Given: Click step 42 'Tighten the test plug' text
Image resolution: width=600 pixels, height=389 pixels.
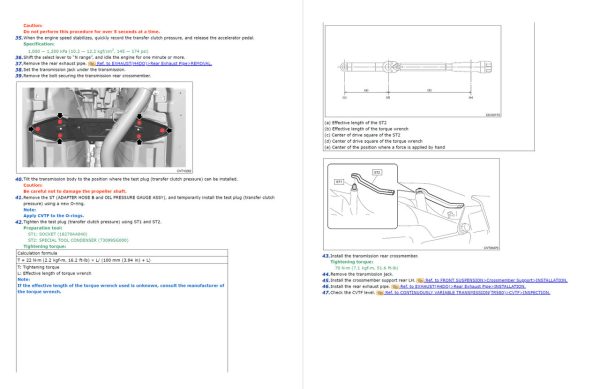Looking at the screenshot, I should click(x=92, y=222).
